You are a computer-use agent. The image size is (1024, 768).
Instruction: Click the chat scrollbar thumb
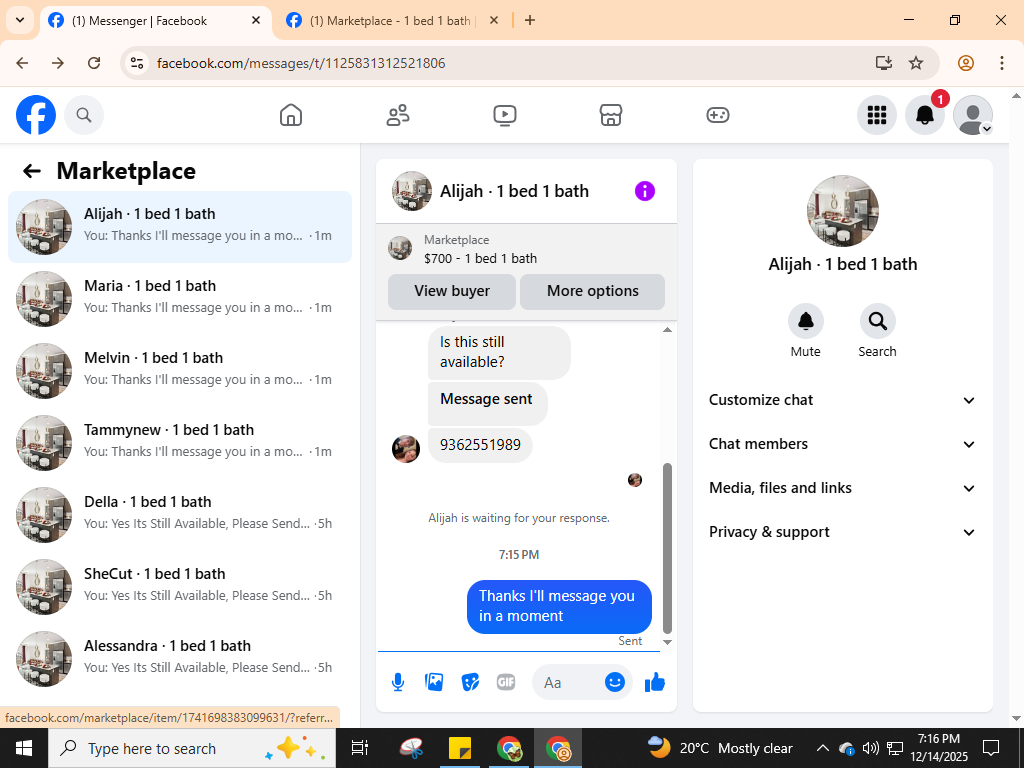667,549
